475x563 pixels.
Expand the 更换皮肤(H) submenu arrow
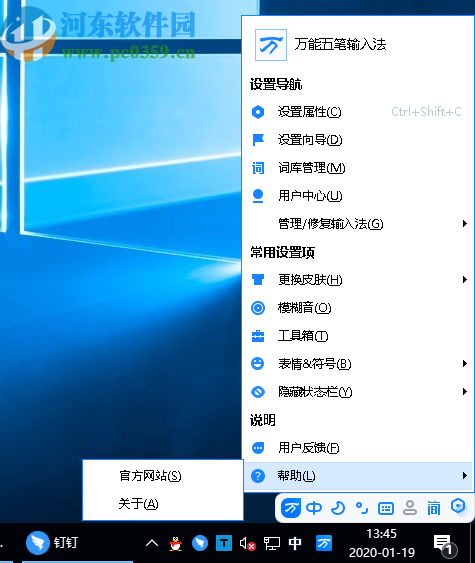click(x=465, y=279)
